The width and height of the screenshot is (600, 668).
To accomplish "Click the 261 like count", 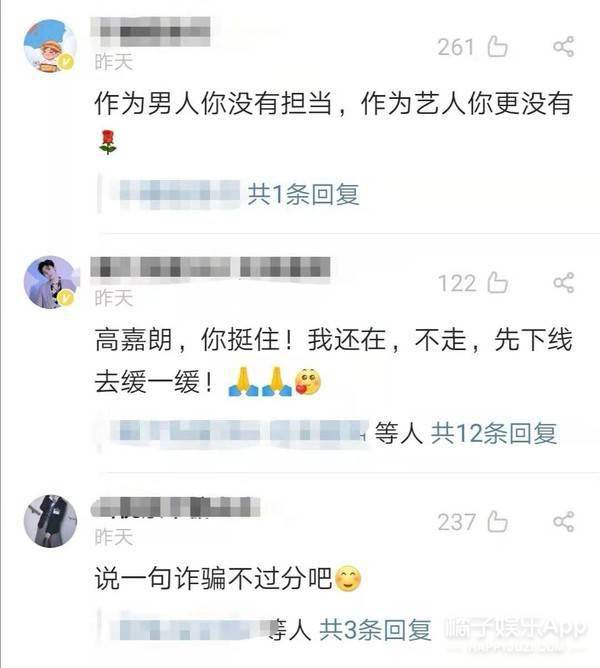I will [x=456, y=47].
